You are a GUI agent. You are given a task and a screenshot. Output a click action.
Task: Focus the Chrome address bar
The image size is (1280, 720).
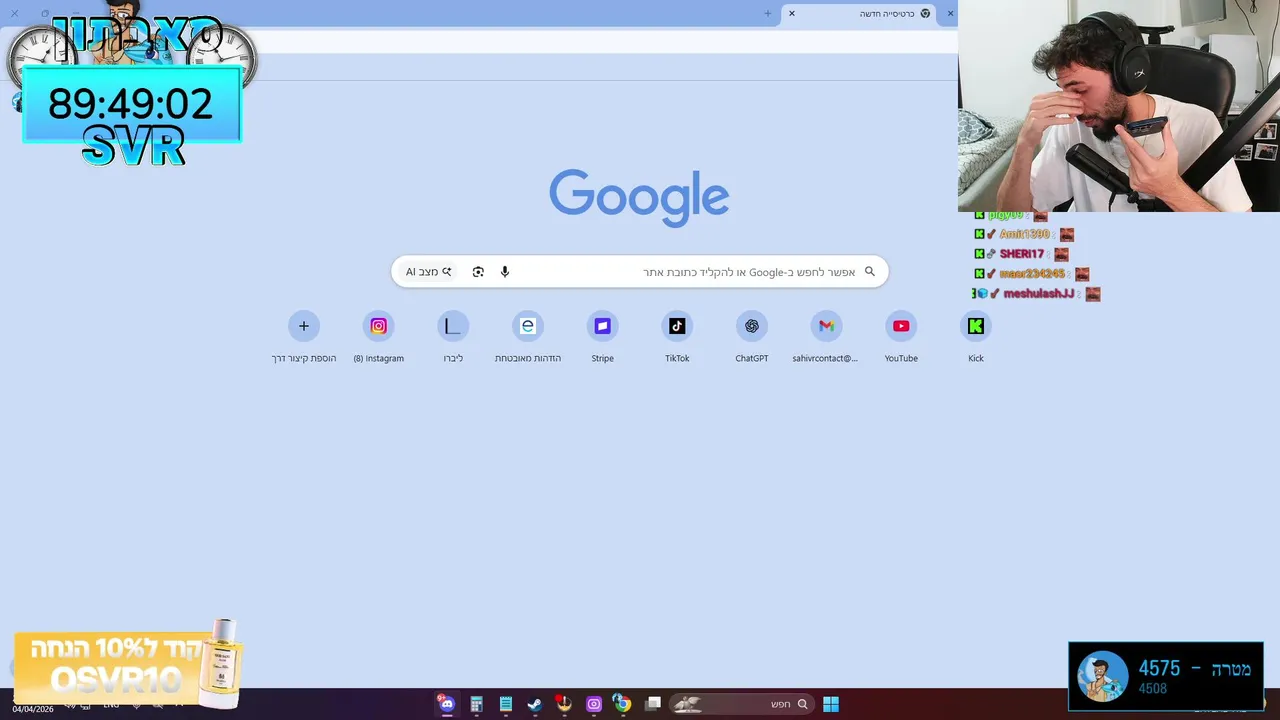(600, 41)
